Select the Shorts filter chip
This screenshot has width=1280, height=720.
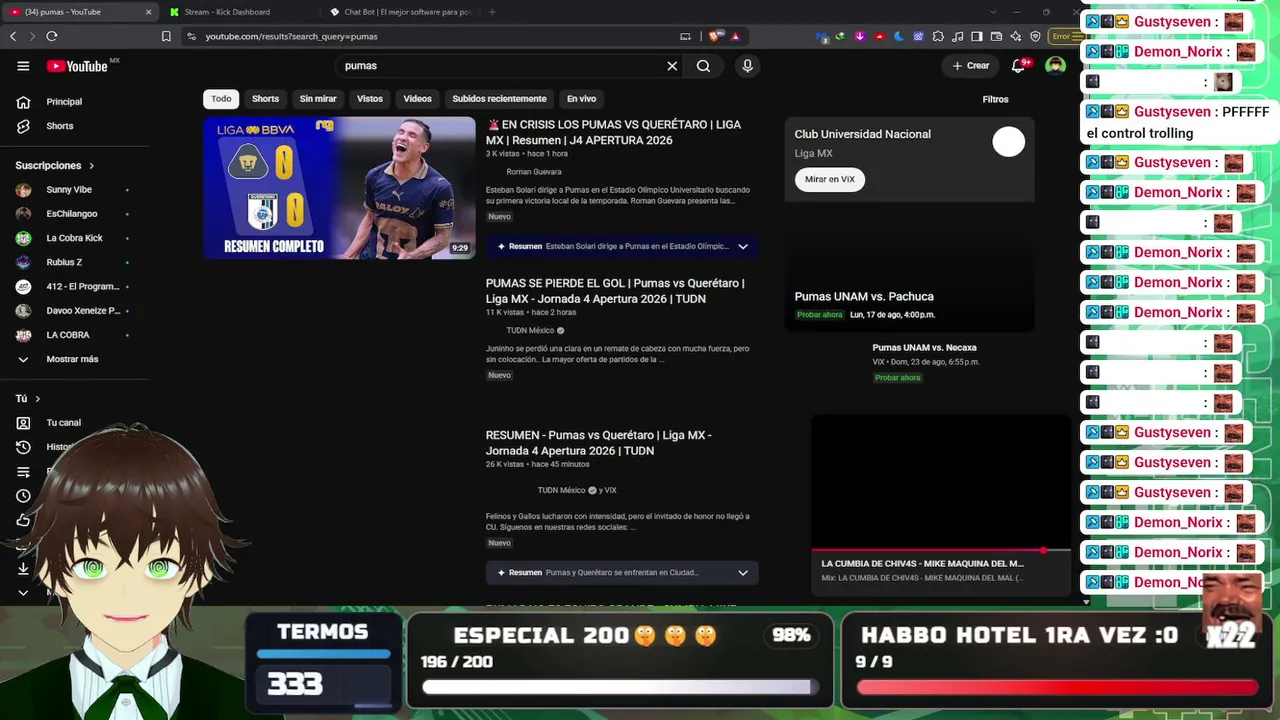[265, 99]
